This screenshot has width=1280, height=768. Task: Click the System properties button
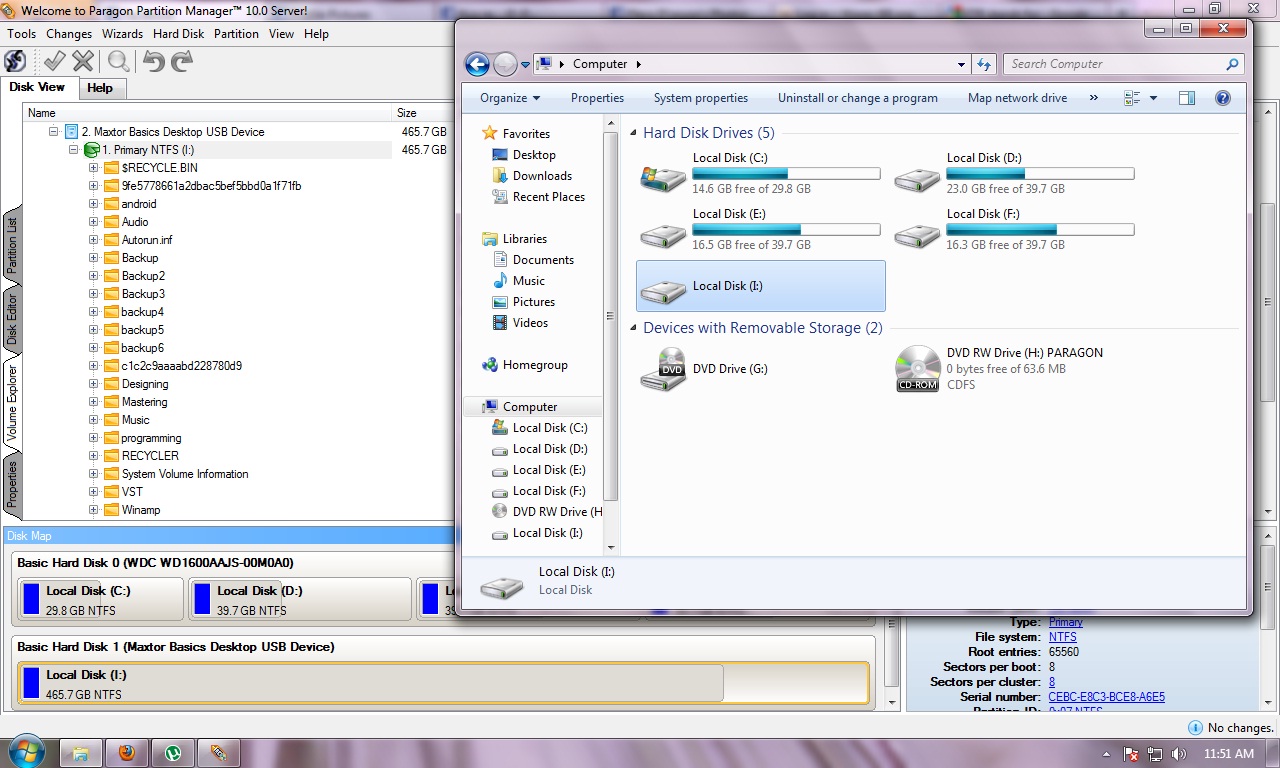700,98
